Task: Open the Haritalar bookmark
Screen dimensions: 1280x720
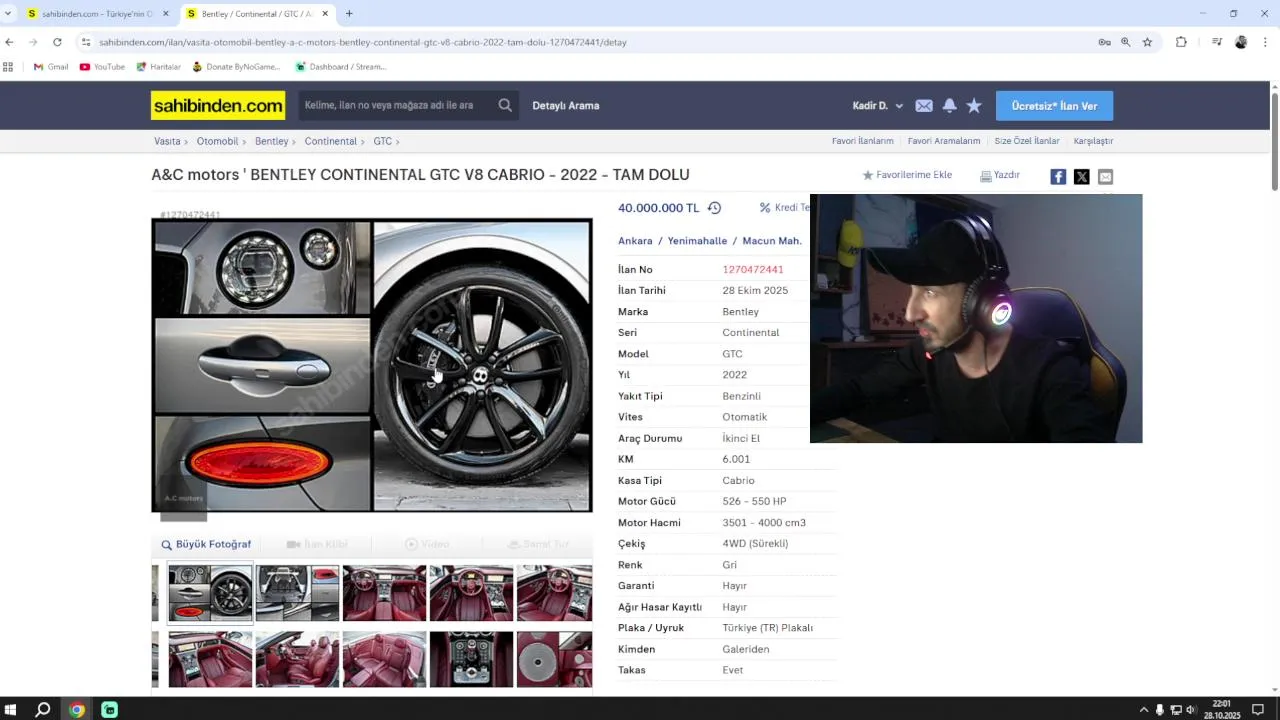Action: coord(158,67)
